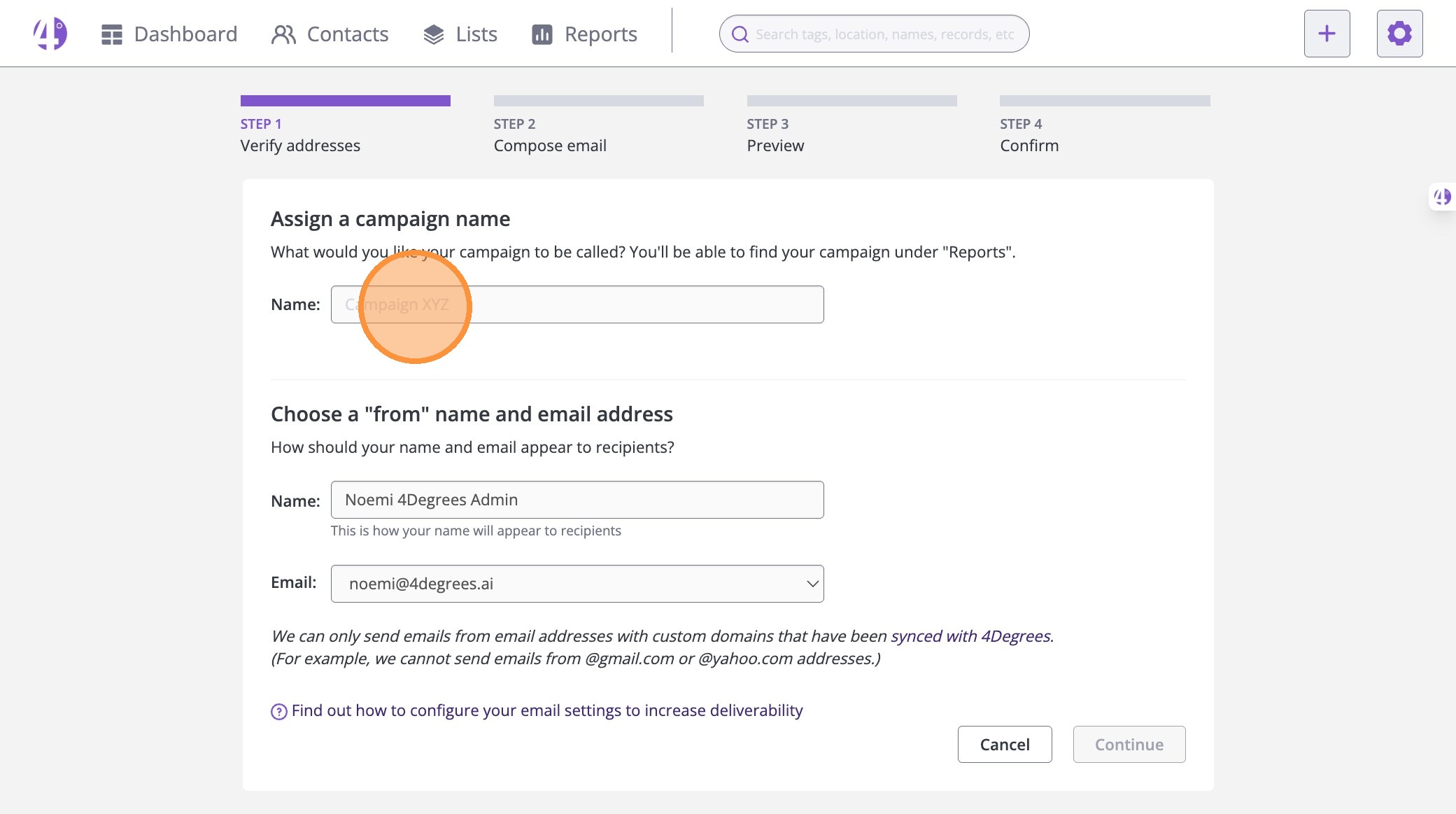The height and width of the screenshot is (814, 1456).
Task: Expand the from Email dropdown
Action: pyautogui.click(x=577, y=584)
